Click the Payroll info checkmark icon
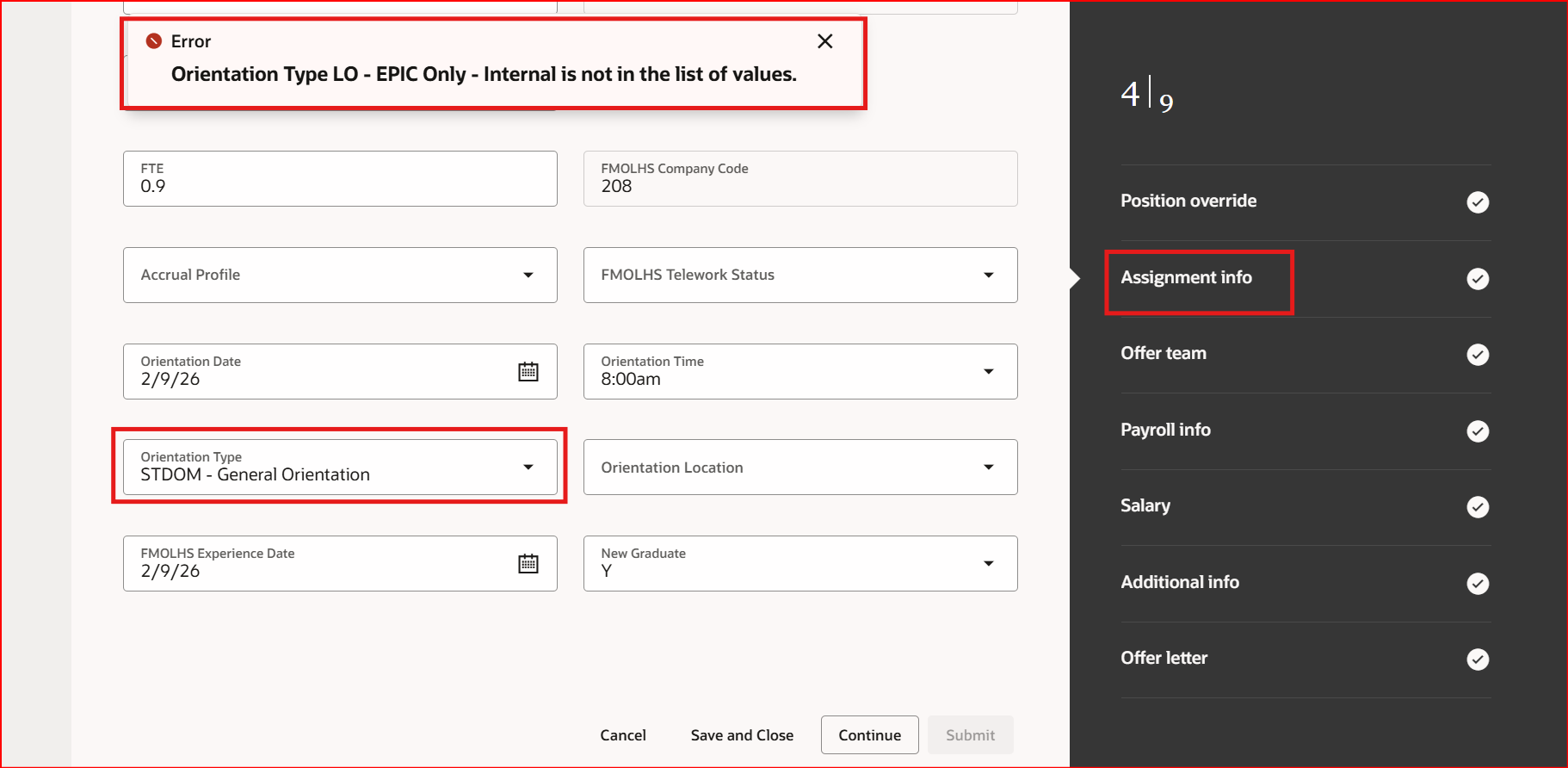Screen dimensions: 1568x768 (1478, 431)
